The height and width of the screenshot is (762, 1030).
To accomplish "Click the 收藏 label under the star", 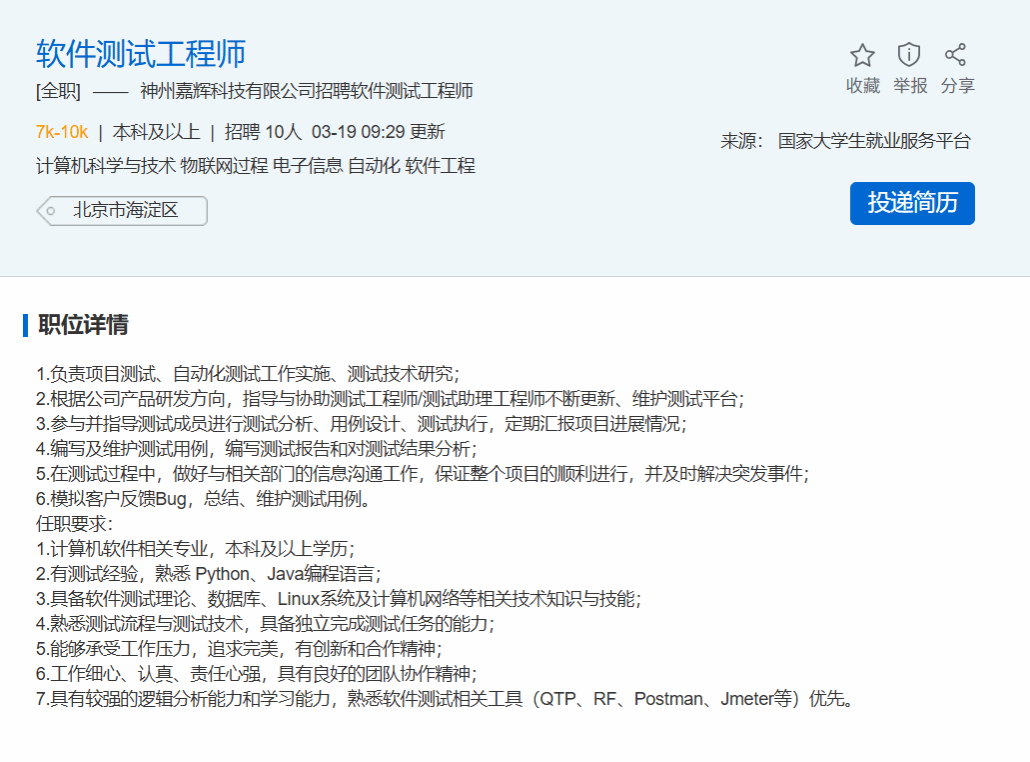I will pyautogui.click(x=862, y=86).
